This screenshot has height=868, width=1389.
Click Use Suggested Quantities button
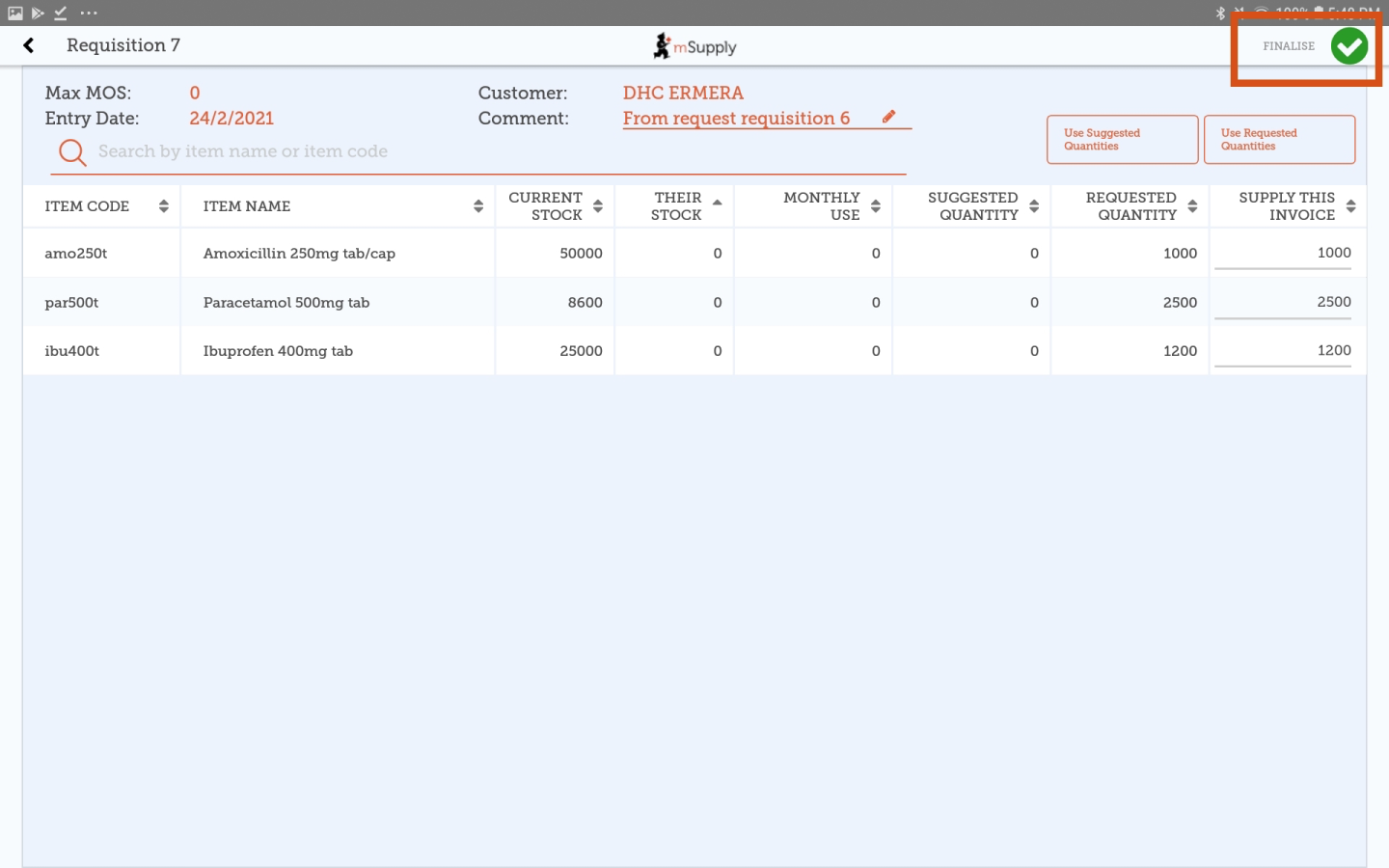pyautogui.click(x=1122, y=140)
